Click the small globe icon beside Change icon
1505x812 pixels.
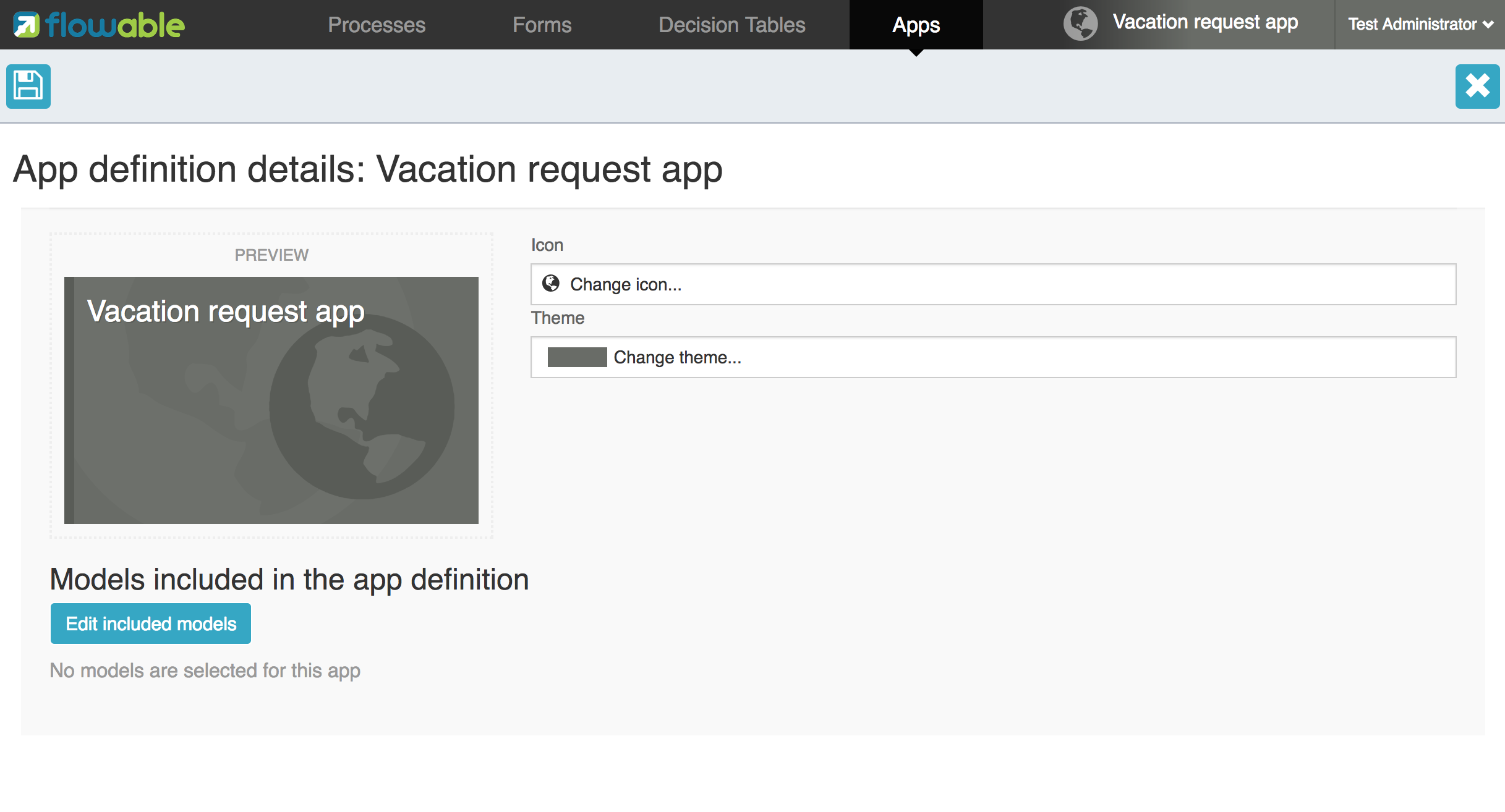pos(550,284)
